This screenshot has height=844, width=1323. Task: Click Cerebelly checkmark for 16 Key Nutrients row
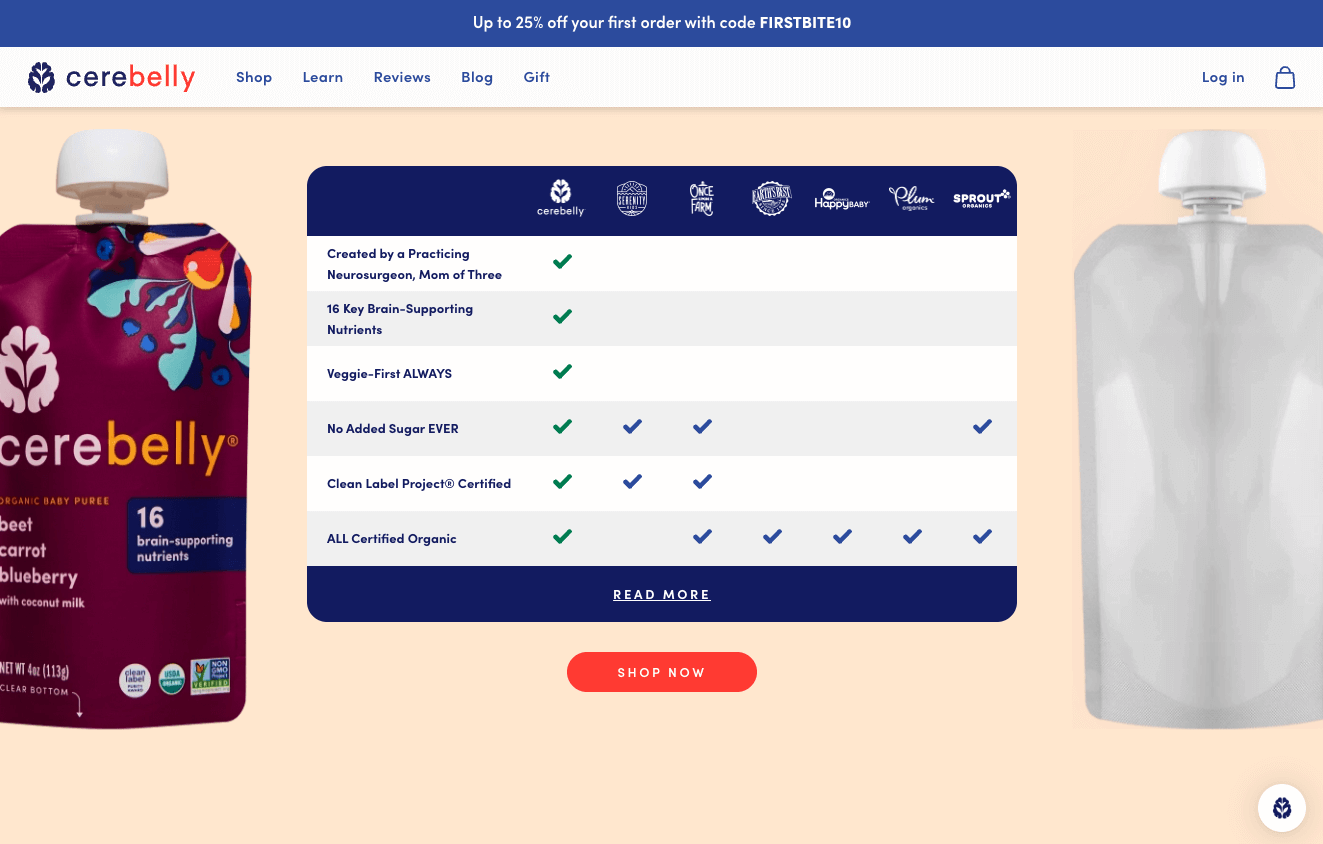pyautogui.click(x=562, y=317)
